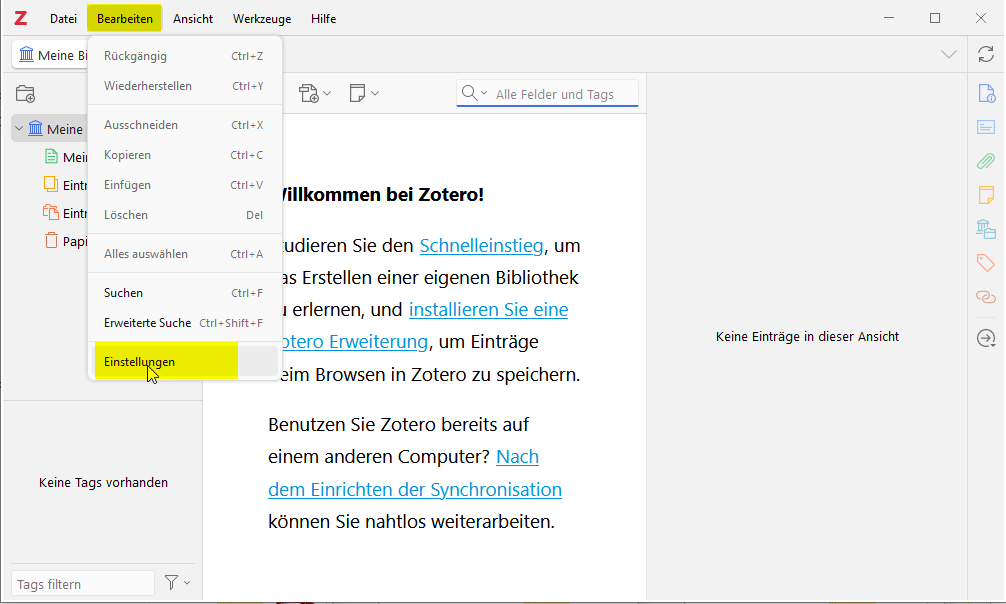Click Alles auswählen menu entry

coord(185,254)
